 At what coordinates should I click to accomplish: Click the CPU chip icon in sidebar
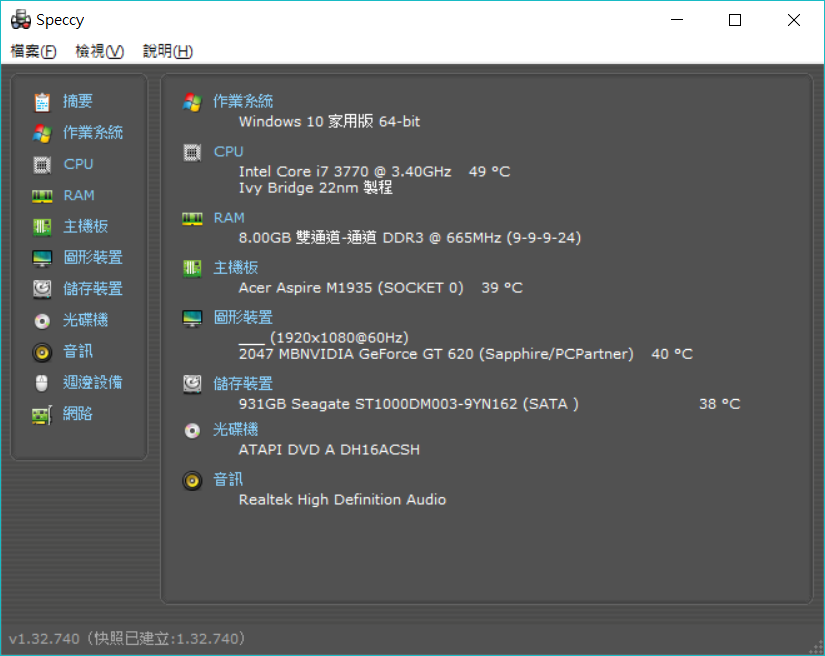click(42, 165)
